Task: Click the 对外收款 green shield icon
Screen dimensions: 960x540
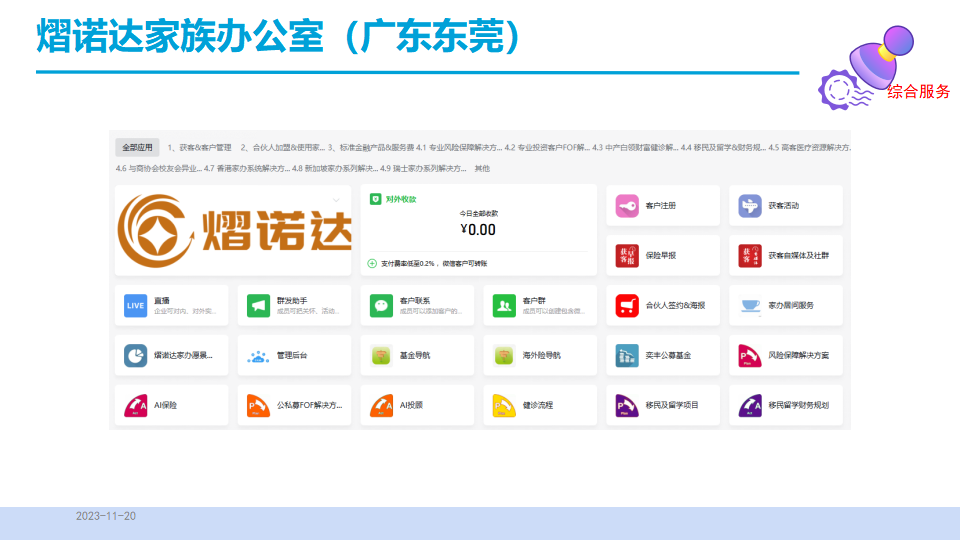Action: 375,199
